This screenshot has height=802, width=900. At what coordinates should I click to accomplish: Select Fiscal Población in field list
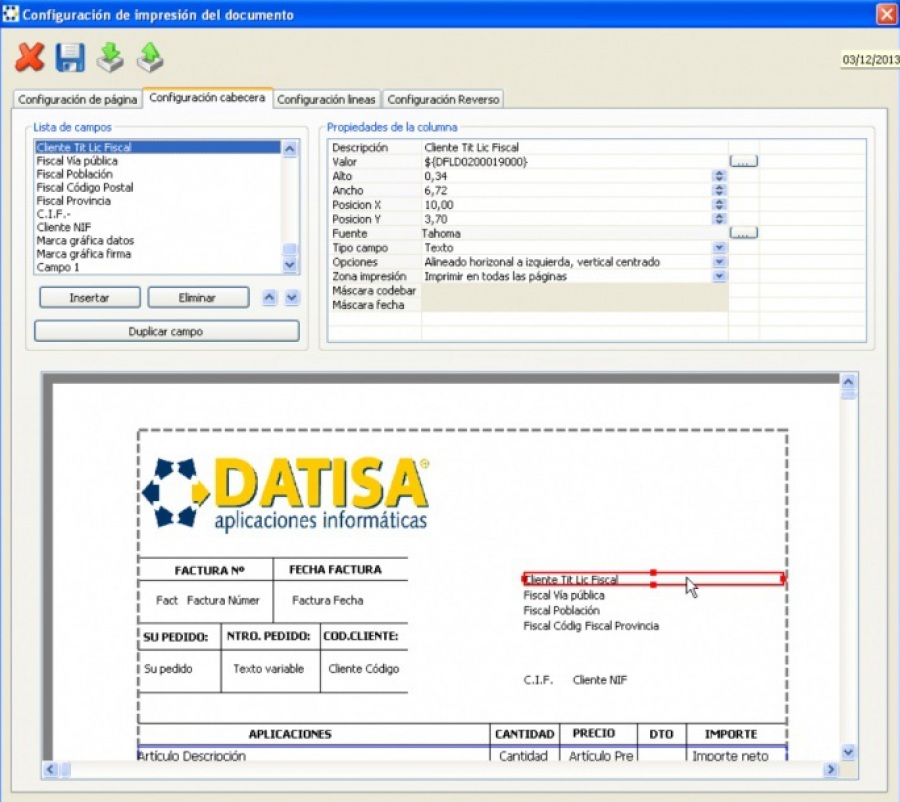pyautogui.click(x=157, y=174)
